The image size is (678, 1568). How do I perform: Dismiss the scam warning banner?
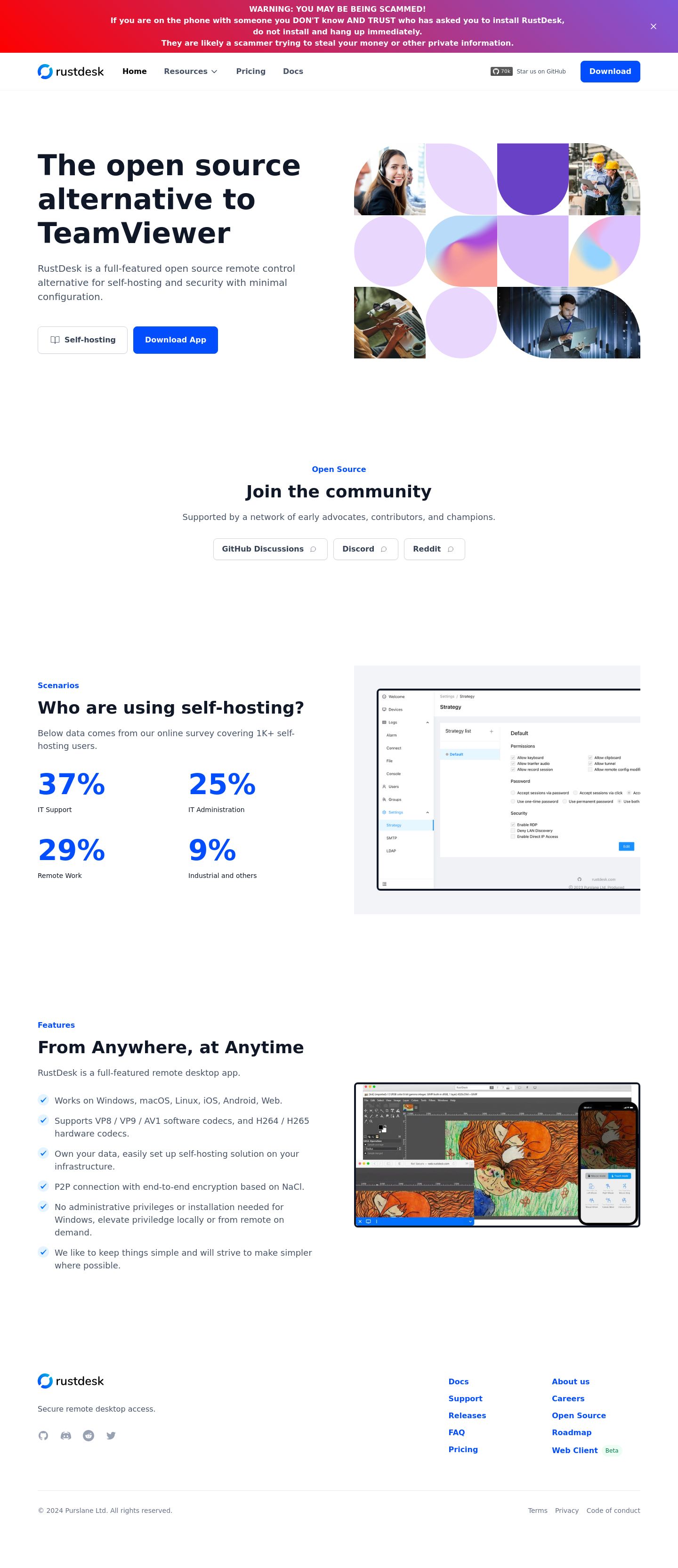point(653,26)
